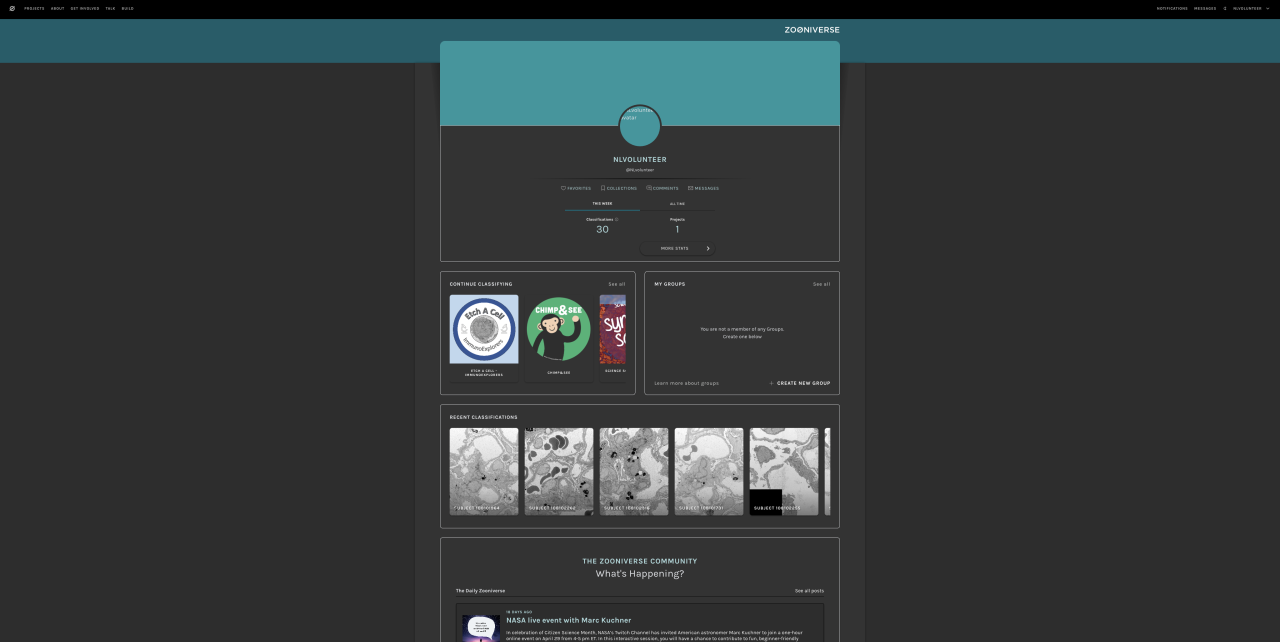
Task: Click the plus icon beside Create New Group
Action: [771, 383]
